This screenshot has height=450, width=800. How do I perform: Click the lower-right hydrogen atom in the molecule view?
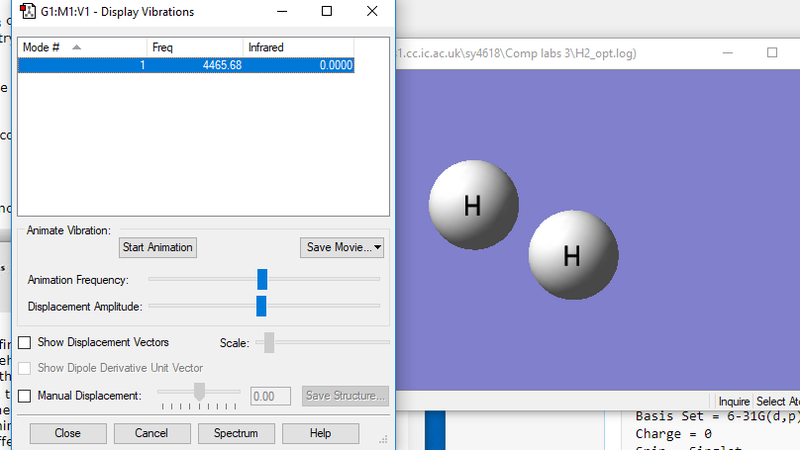click(x=573, y=255)
